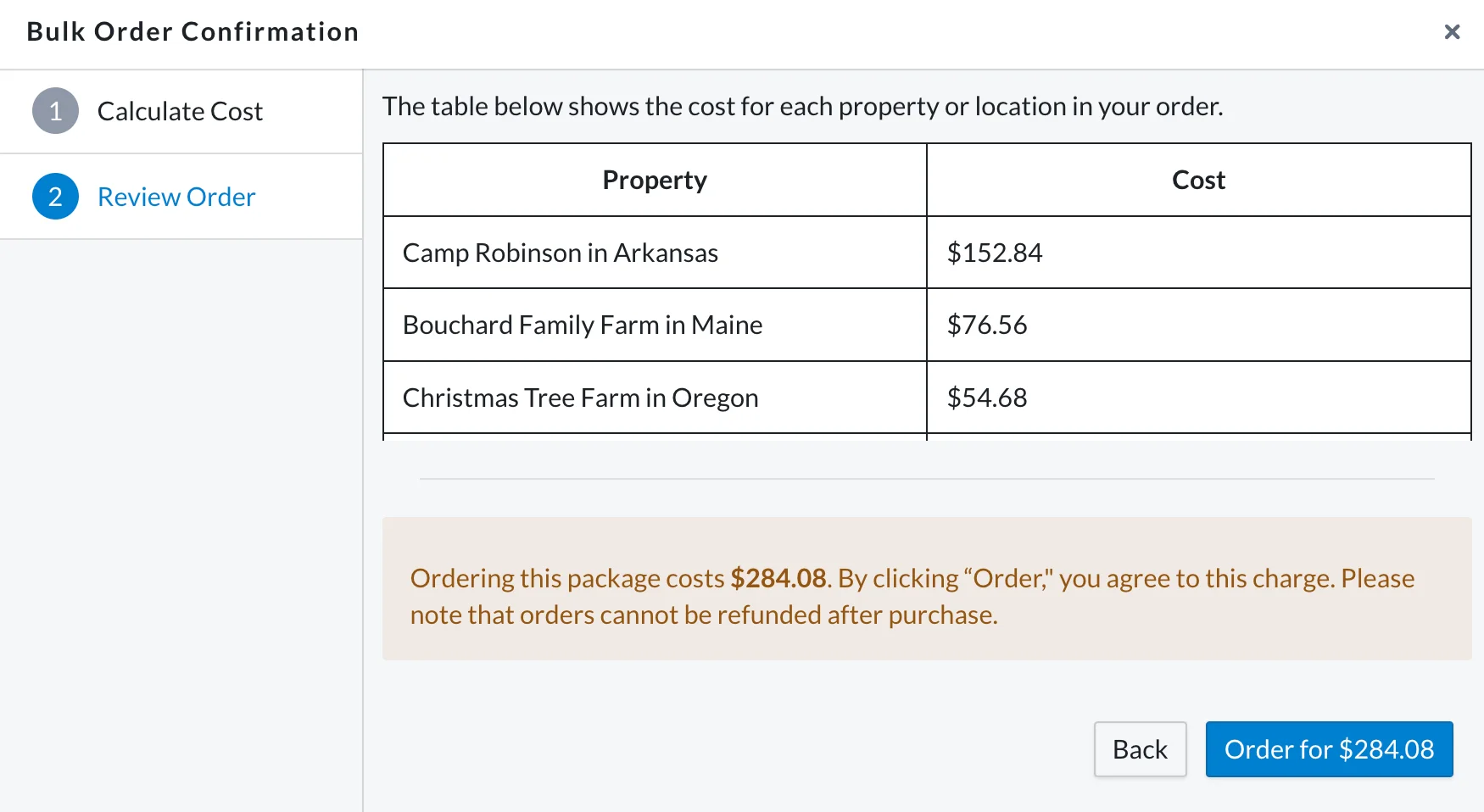The width and height of the screenshot is (1484, 812).
Task: Click the step 2 number circle
Action: tap(55, 197)
